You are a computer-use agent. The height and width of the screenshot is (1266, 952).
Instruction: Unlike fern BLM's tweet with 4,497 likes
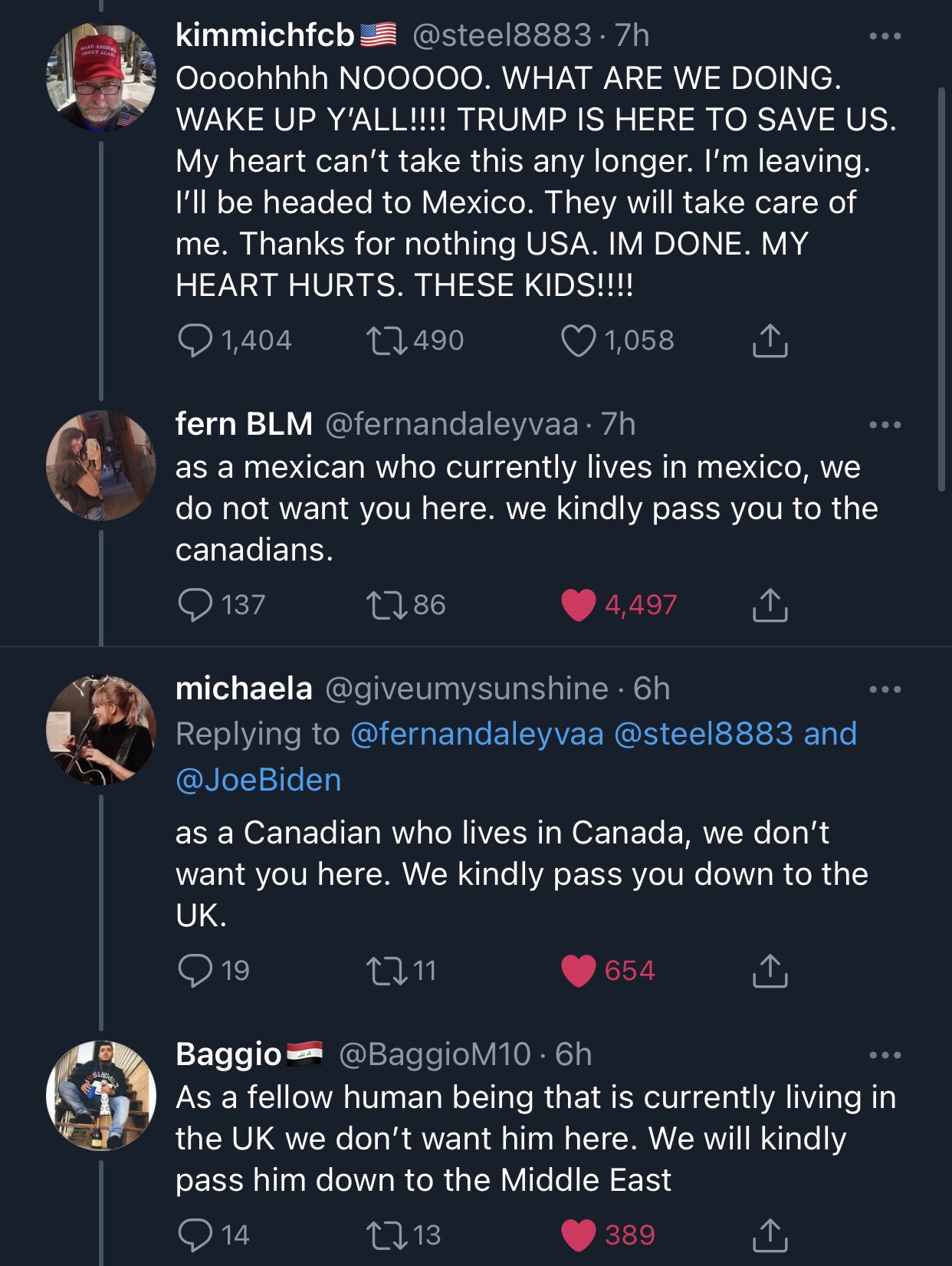point(579,605)
